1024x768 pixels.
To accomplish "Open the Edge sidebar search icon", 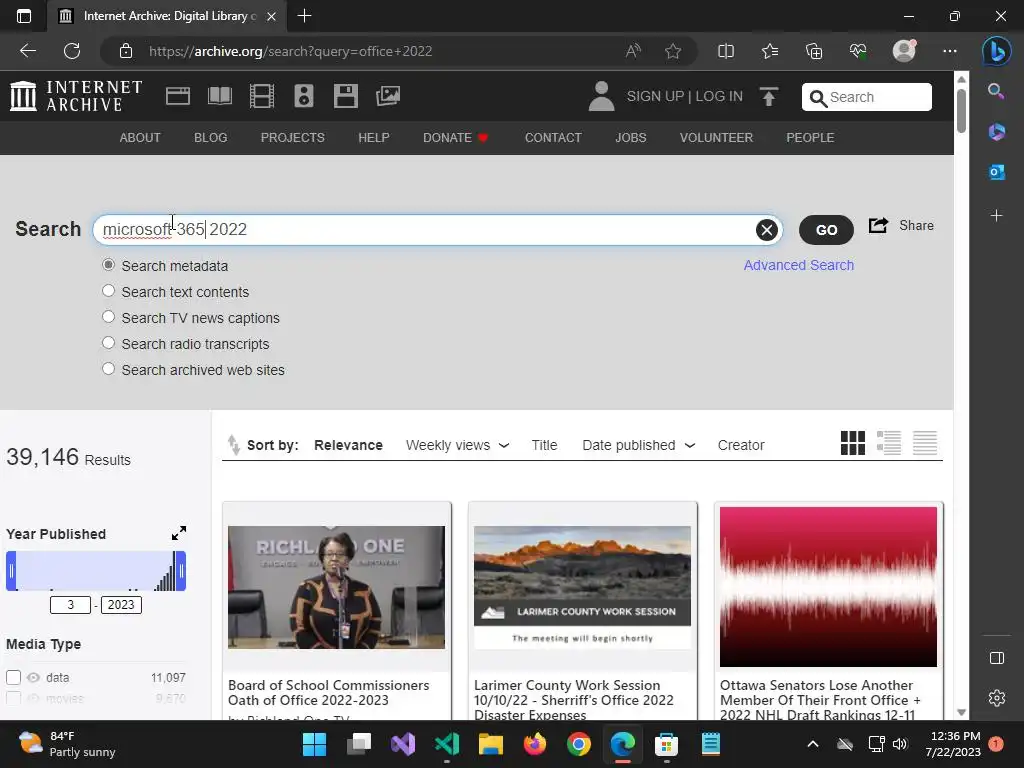I will 996,91.
